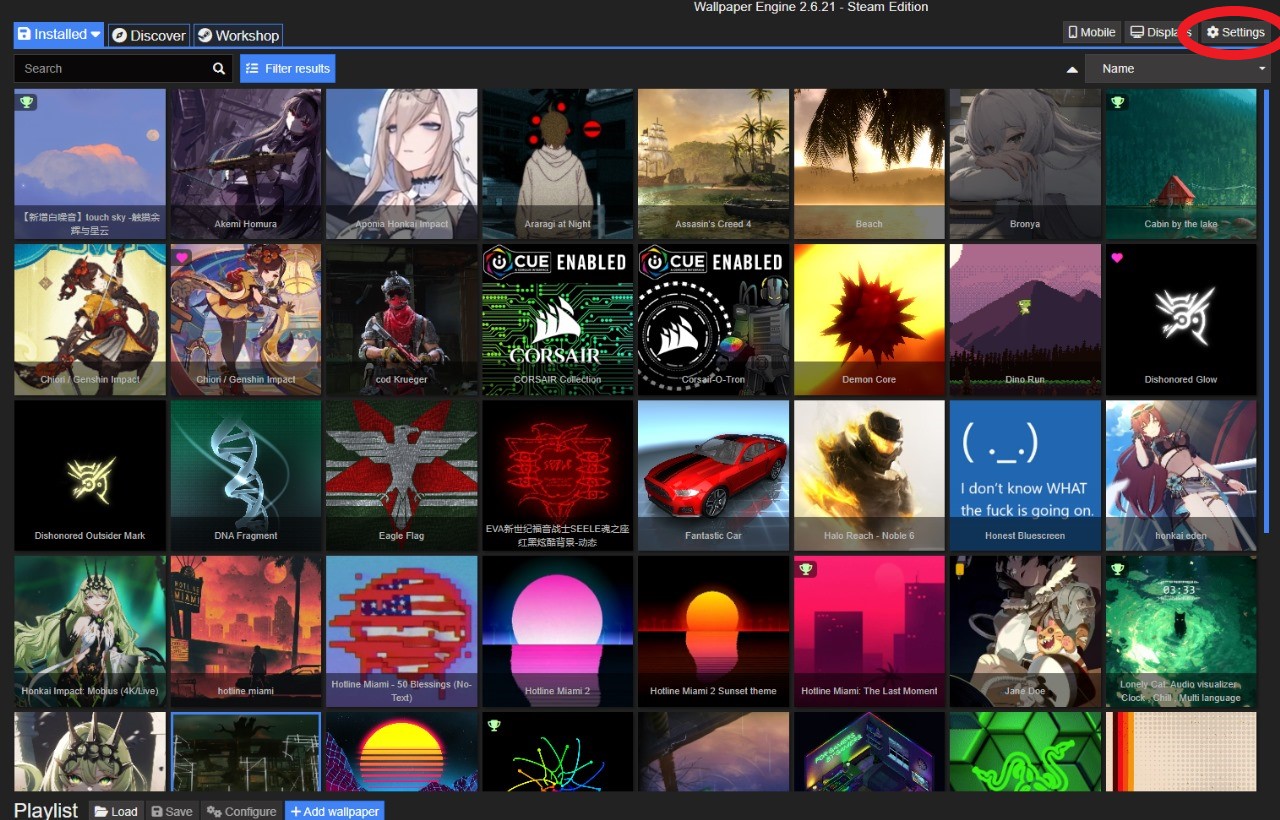This screenshot has height=820, width=1280.
Task: Focus the Search input field
Action: (111, 69)
